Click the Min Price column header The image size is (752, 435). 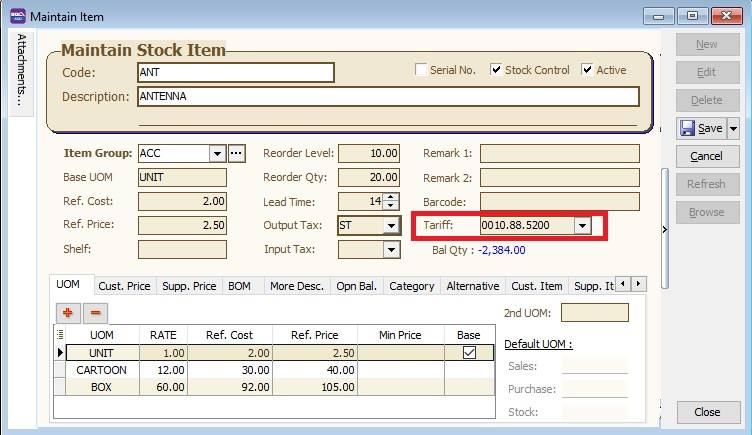pyautogui.click(x=400, y=335)
